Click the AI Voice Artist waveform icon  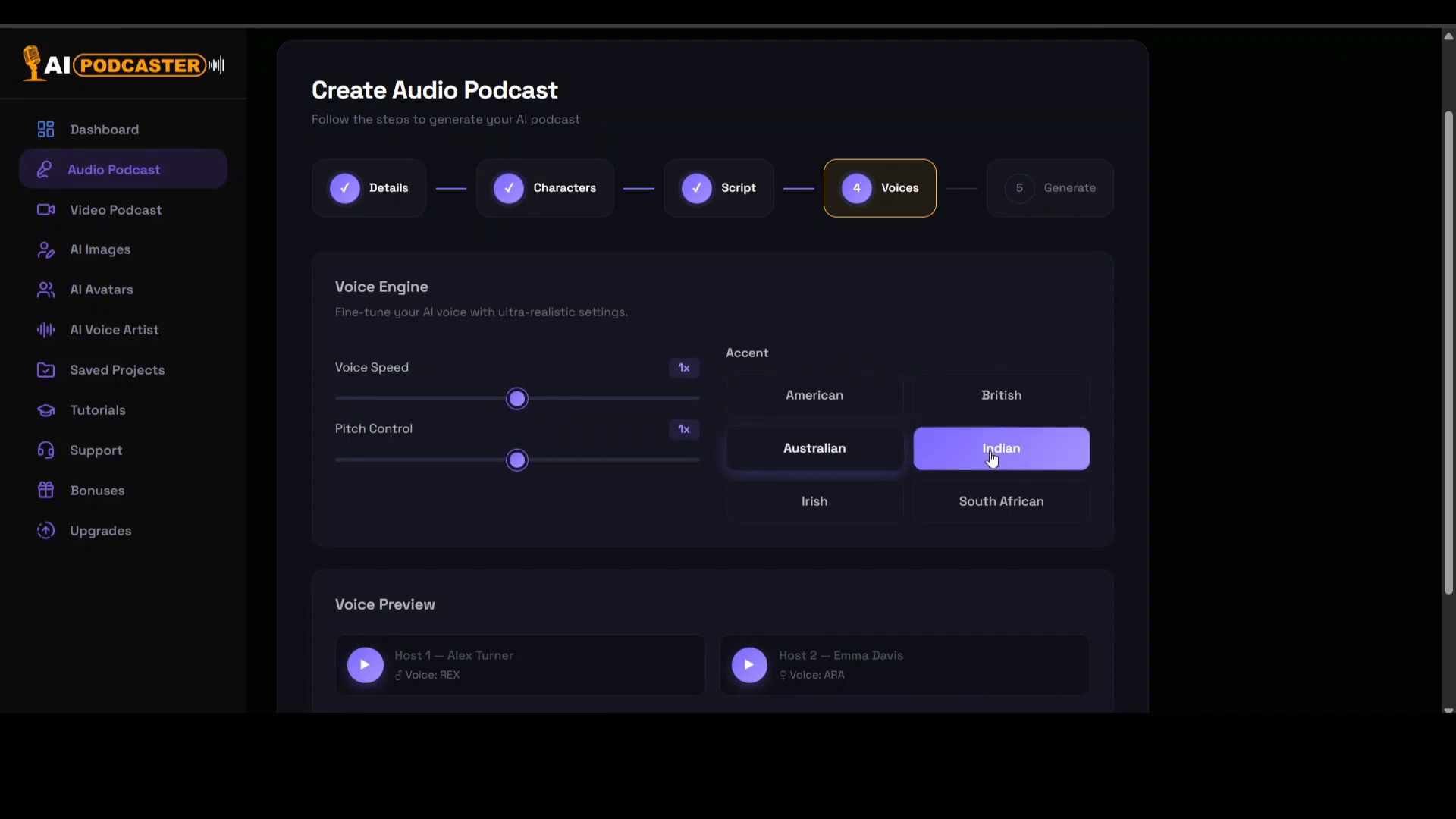45,330
